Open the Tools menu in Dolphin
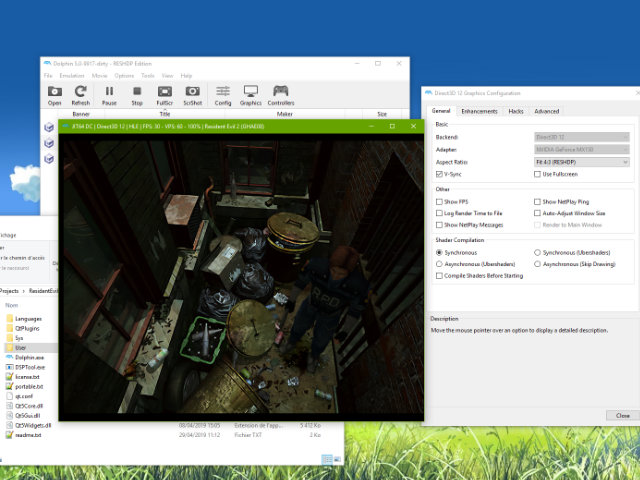The height and width of the screenshot is (480, 640). pyautogui.click(x=148, y=76)
